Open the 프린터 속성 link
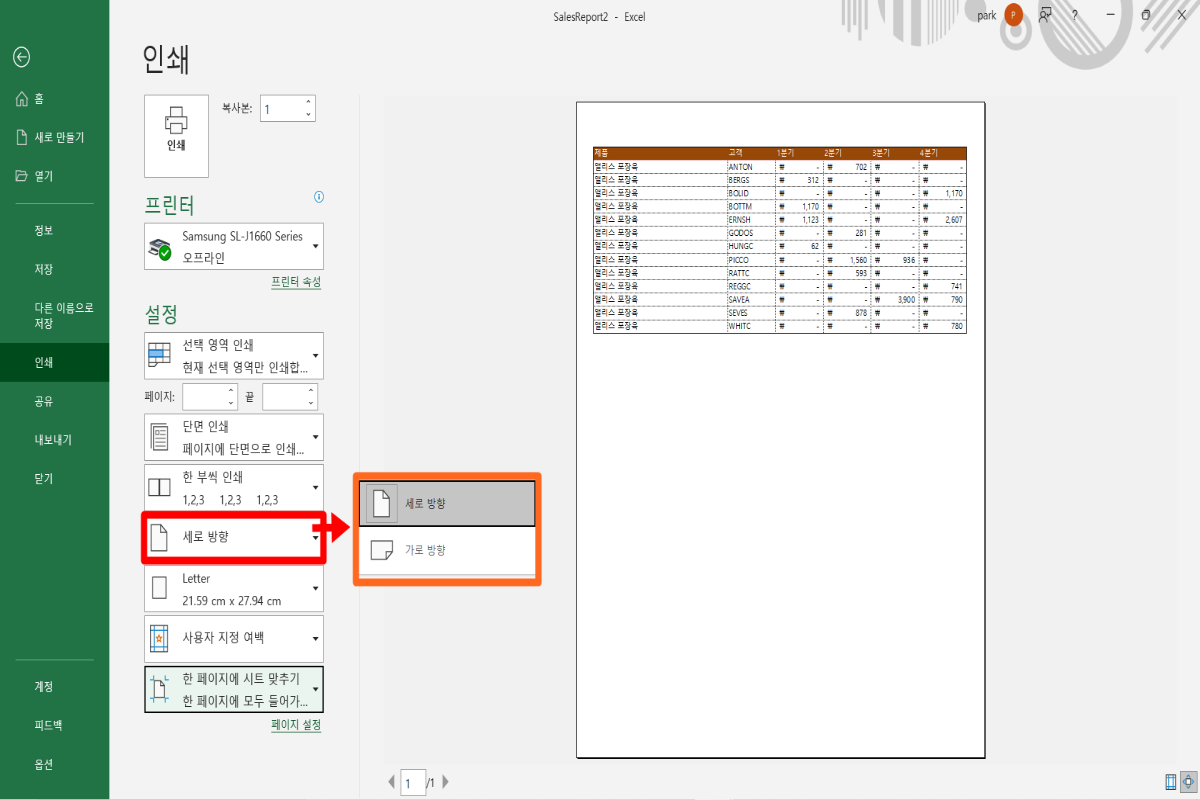This screenshot has height=800, width=1200. coord(296,282)
